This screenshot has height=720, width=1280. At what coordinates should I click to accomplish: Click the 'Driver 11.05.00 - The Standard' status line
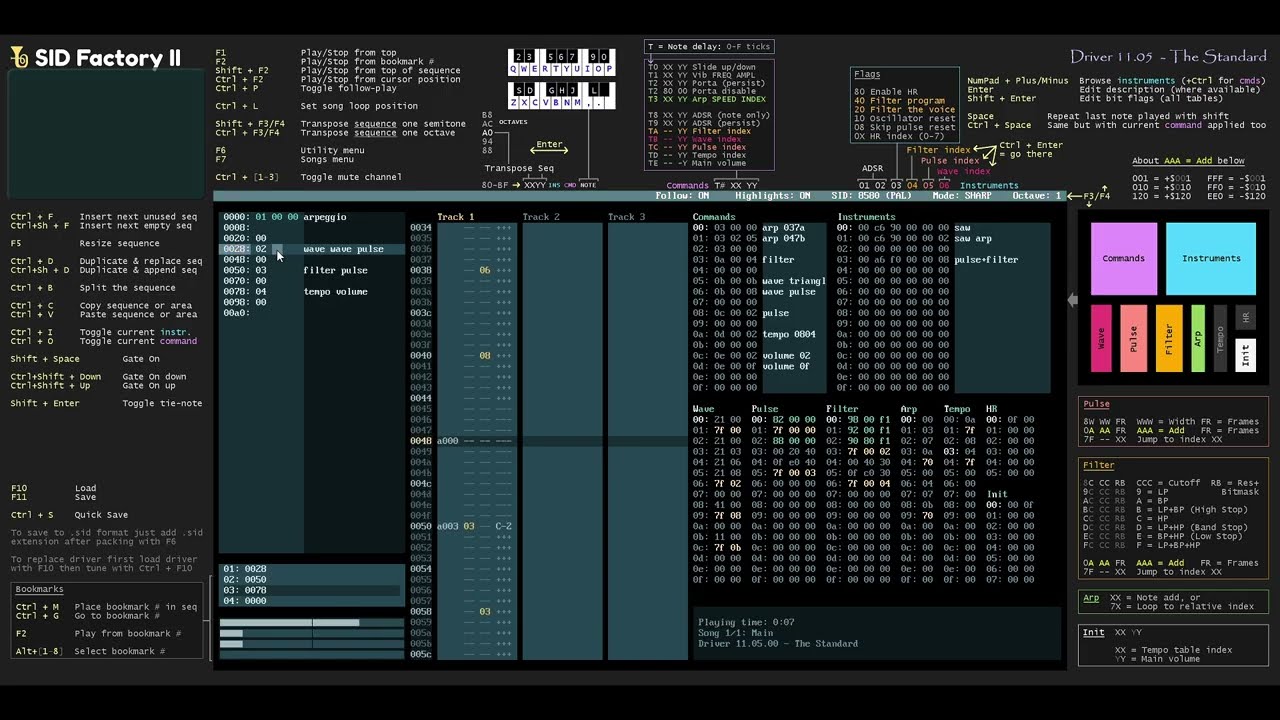pos(778,644)
